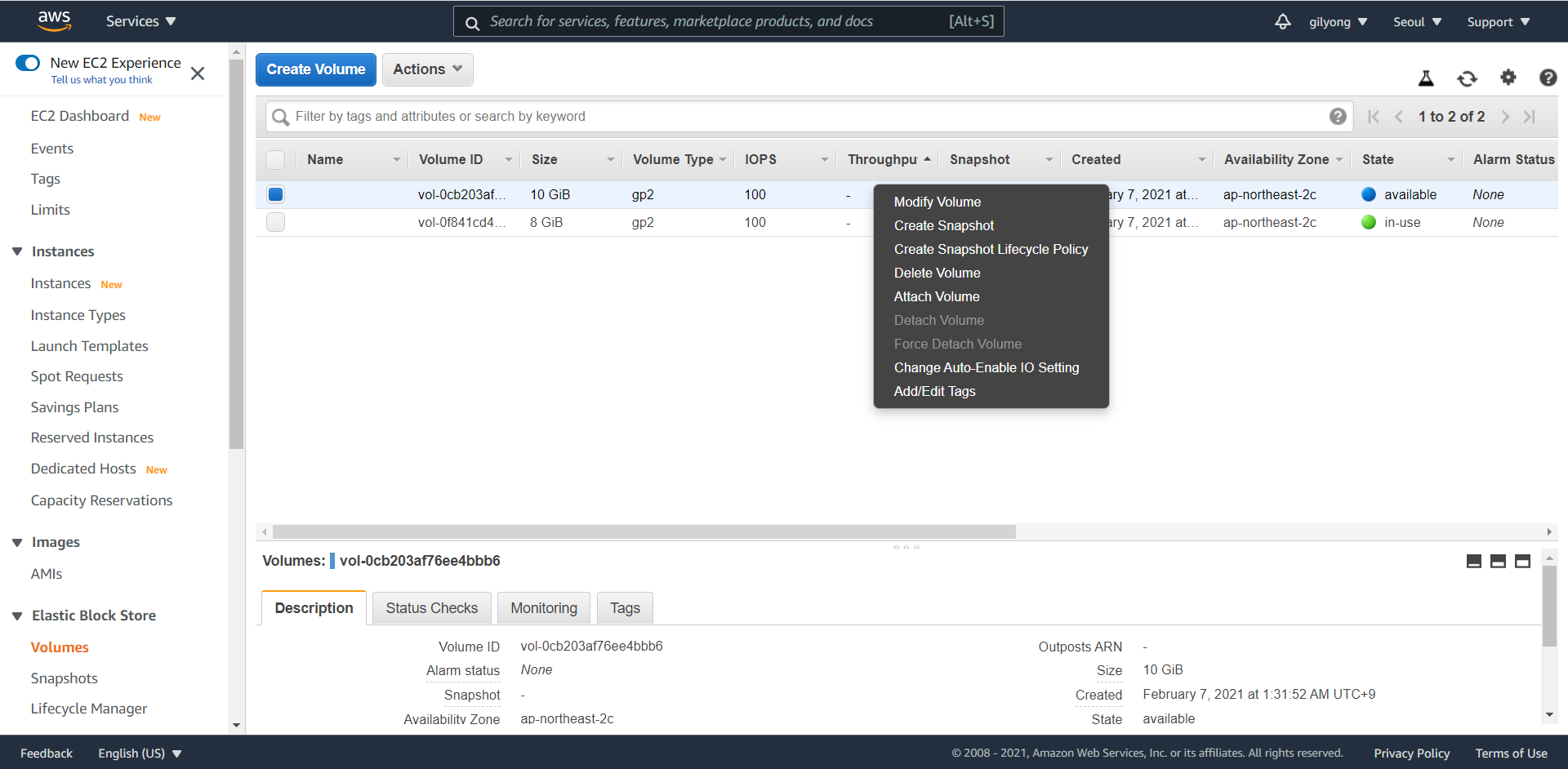
Task: Go to previous page of results
Action: click(x=1399, y=117)
